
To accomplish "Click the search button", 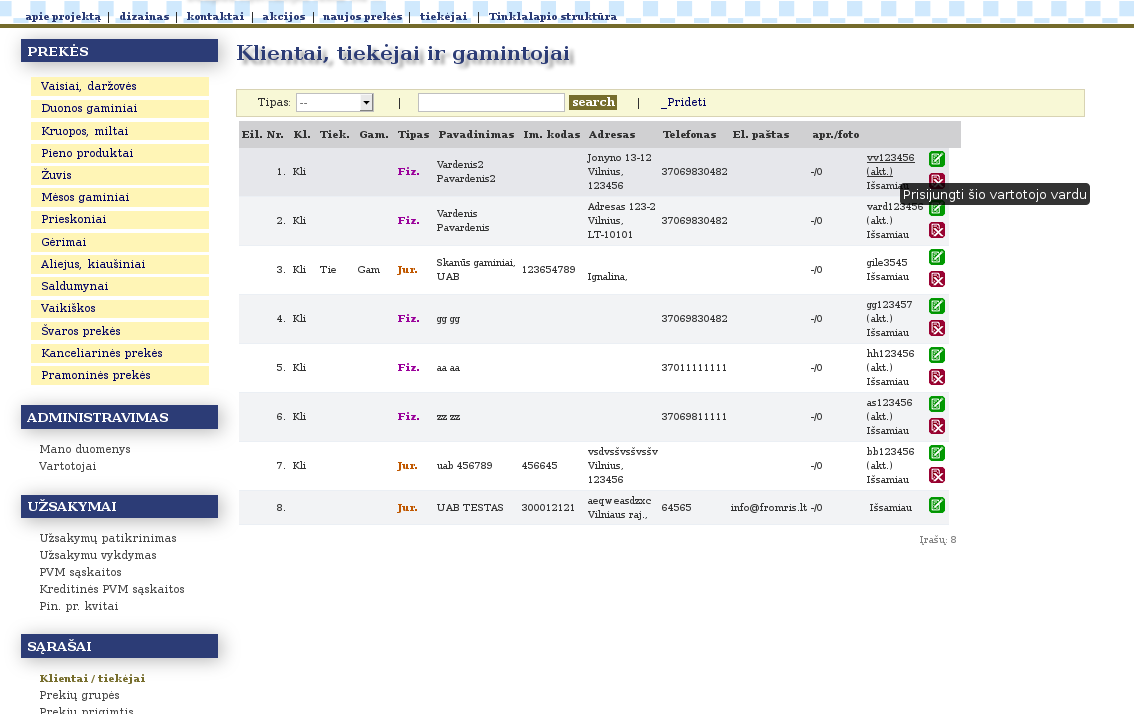I will (x=593, y=102).
